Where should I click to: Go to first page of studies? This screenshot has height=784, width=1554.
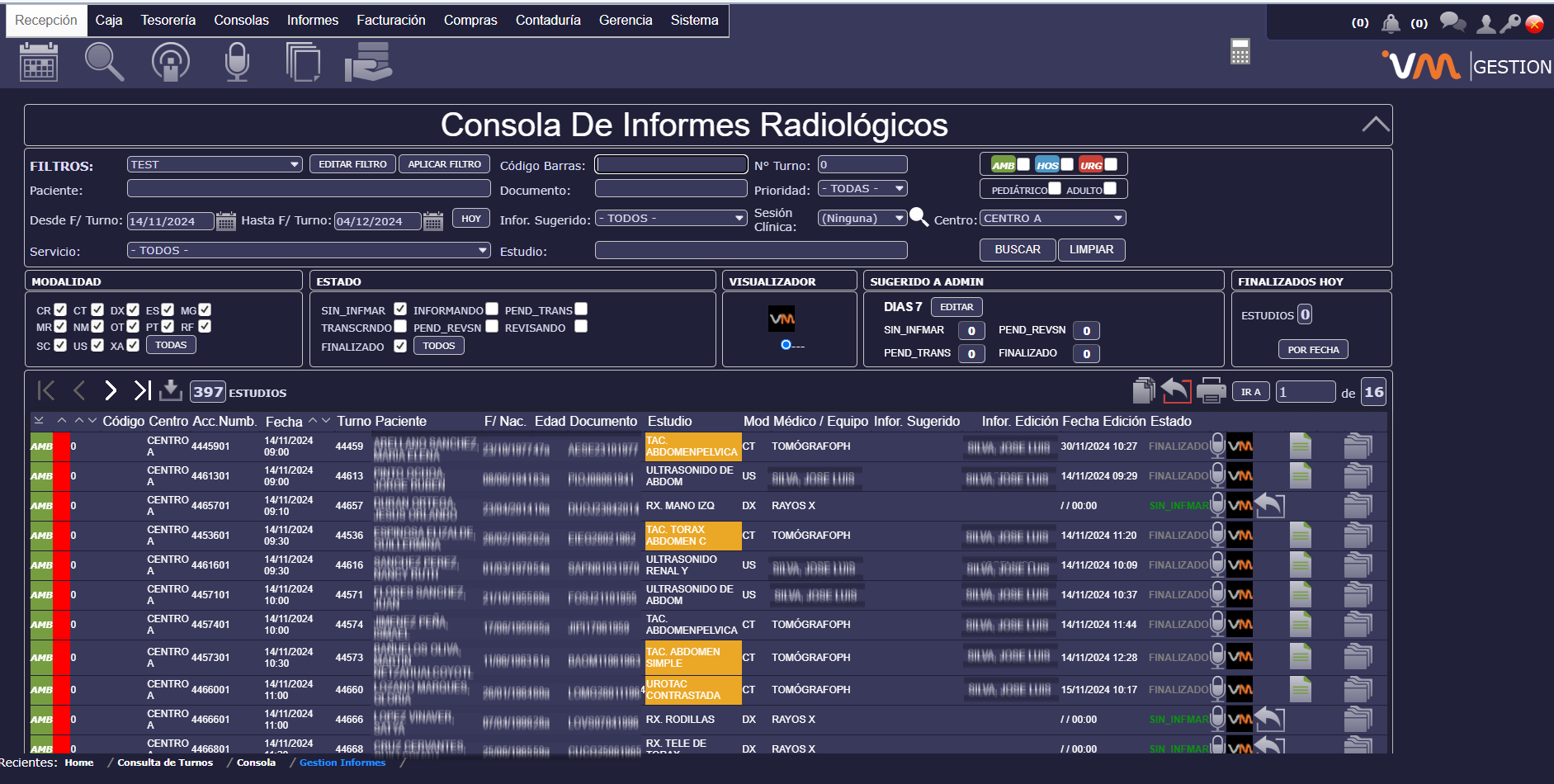pos(46,390)
